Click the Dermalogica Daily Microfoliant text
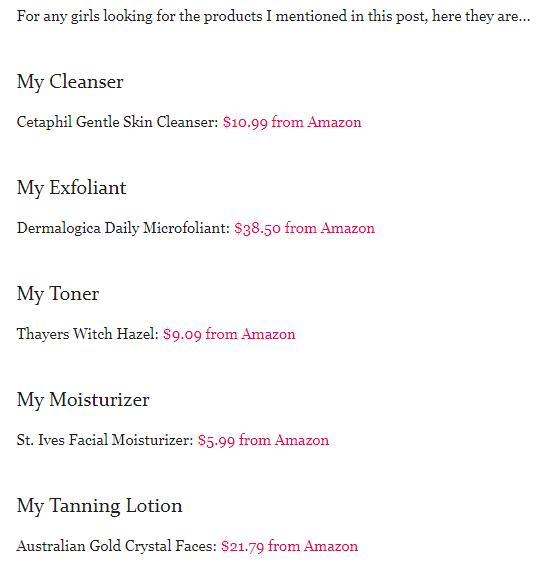542x573 pixels. pyautogui.click(x=123, y=228)
